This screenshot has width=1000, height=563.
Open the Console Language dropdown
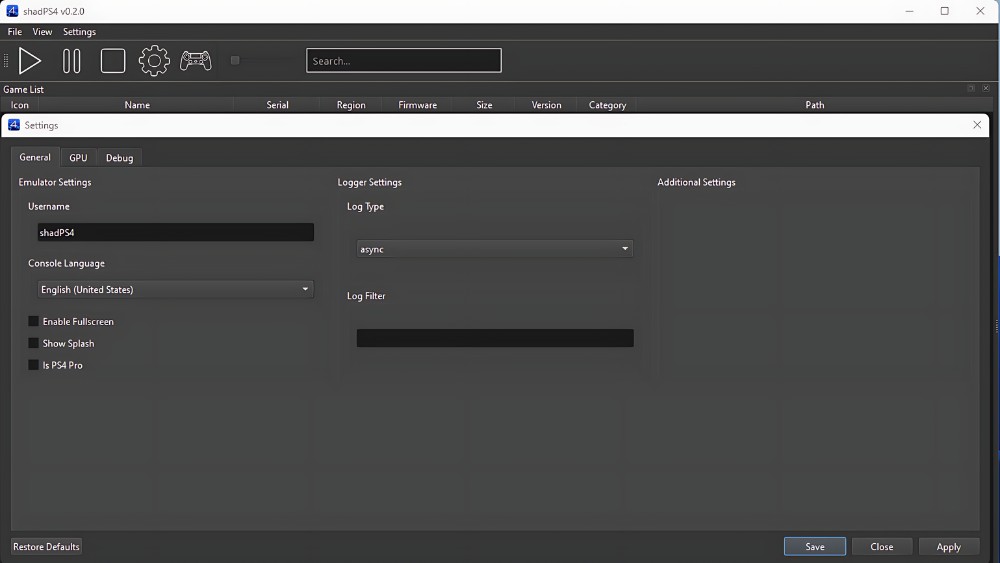[x=175, y=289]
